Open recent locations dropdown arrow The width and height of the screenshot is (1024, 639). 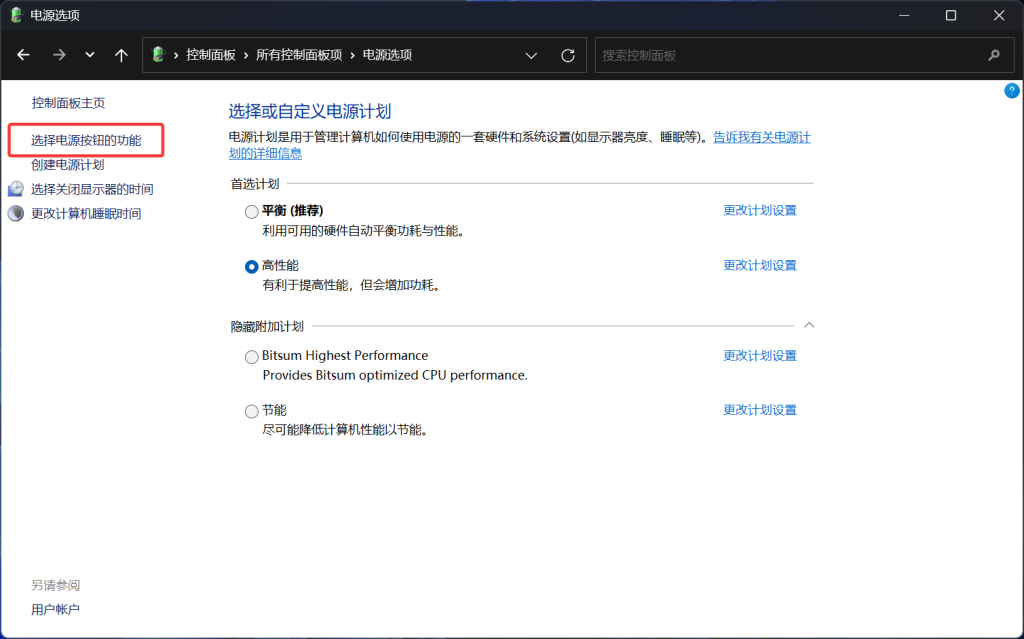[x=89, y=55]
